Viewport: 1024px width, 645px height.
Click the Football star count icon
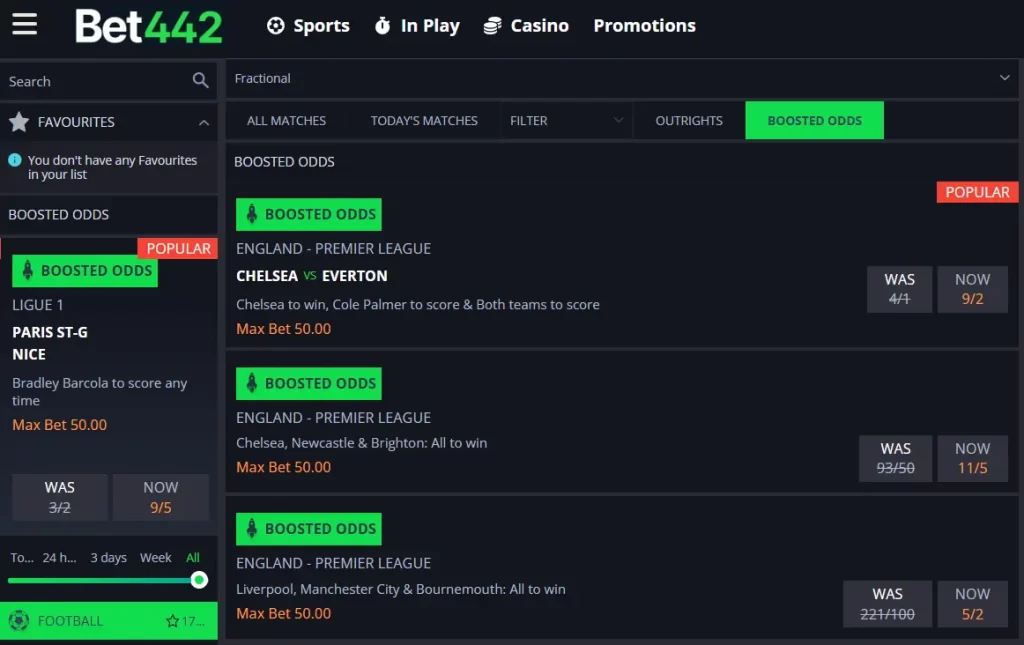[173, 621]
